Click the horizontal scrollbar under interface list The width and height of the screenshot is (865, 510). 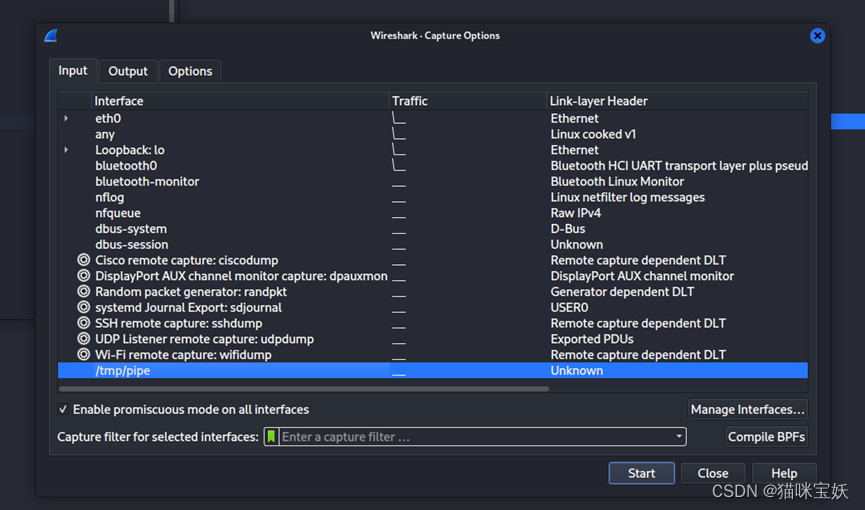click(303, 389)
